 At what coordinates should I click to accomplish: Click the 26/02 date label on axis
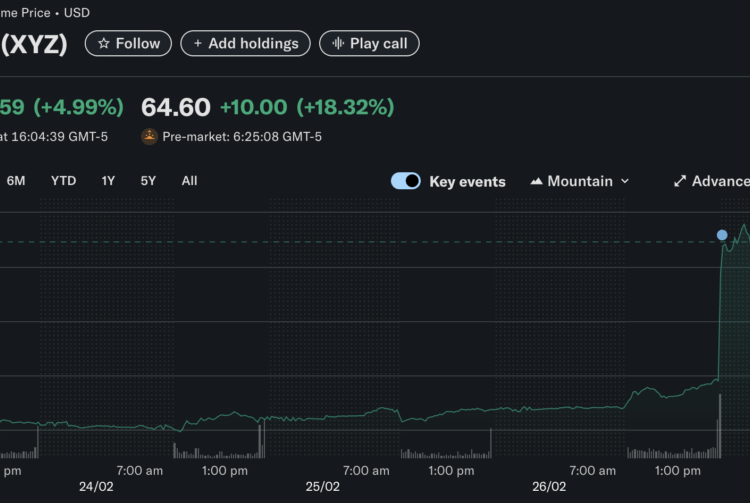(548, 487)
